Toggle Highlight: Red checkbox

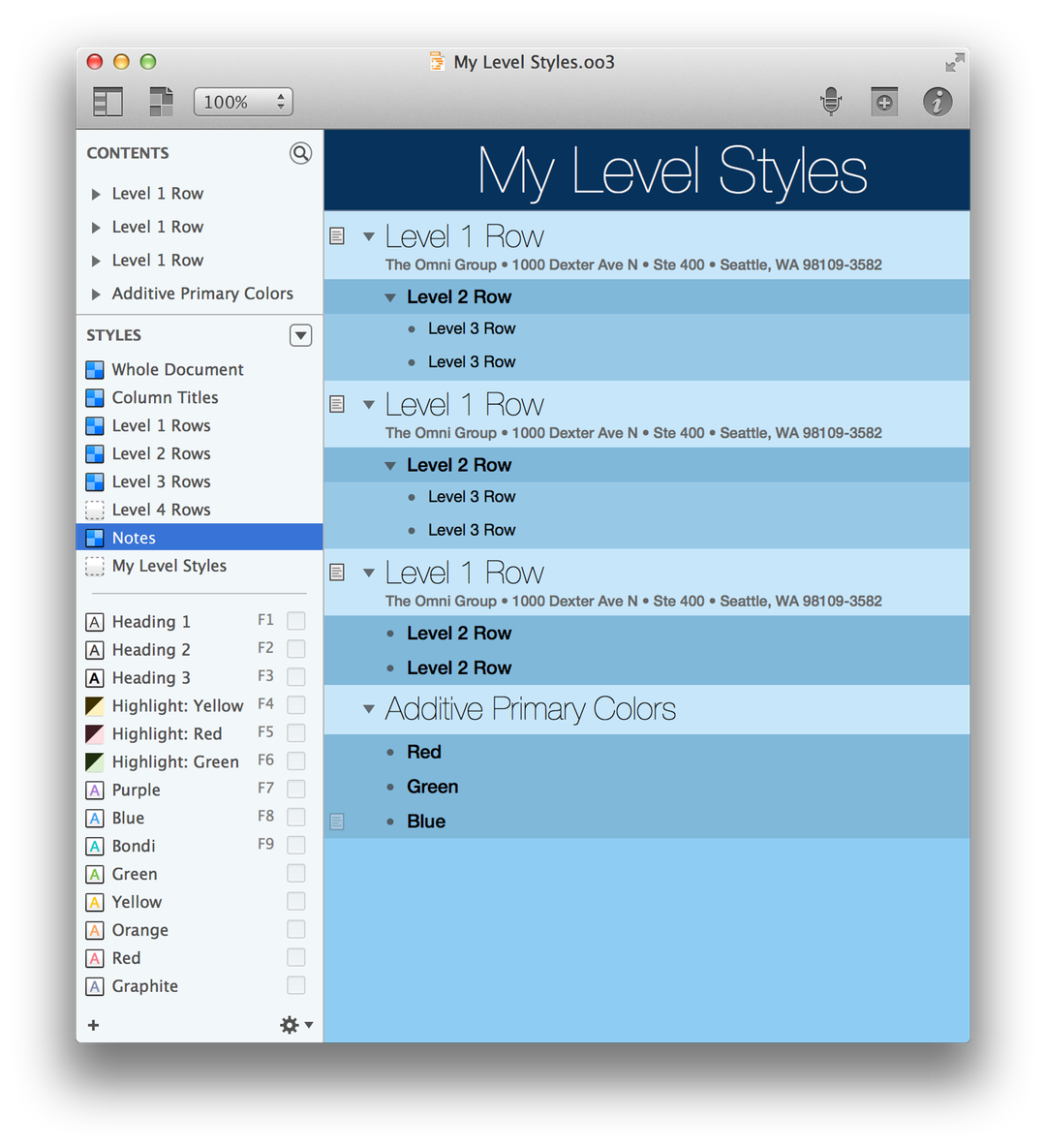pos(296,732)
